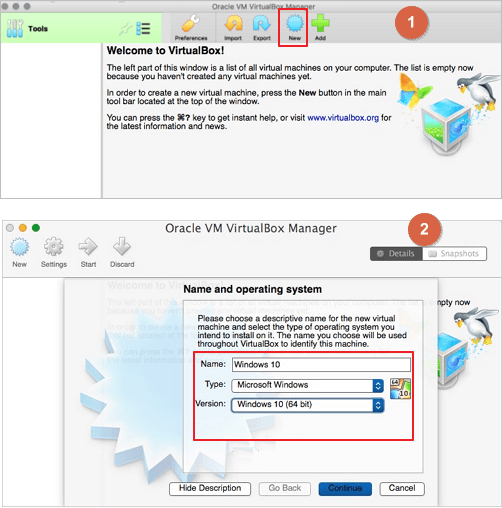
Task: Click the Continue button
Action: click(345, 489)
